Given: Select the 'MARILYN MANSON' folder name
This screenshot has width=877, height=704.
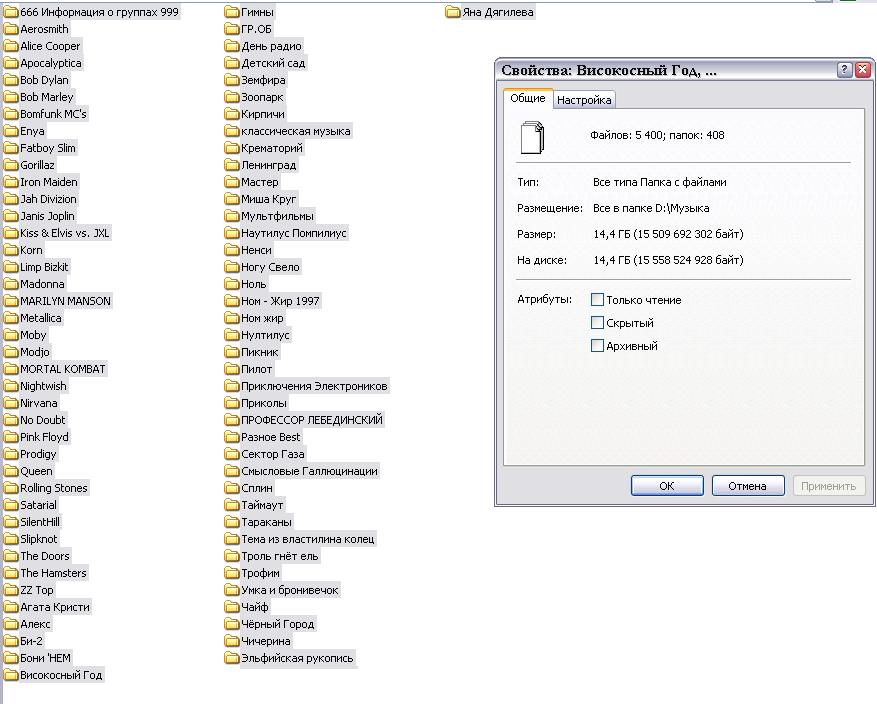Looking at the screenshot, I should click(65, 301).
